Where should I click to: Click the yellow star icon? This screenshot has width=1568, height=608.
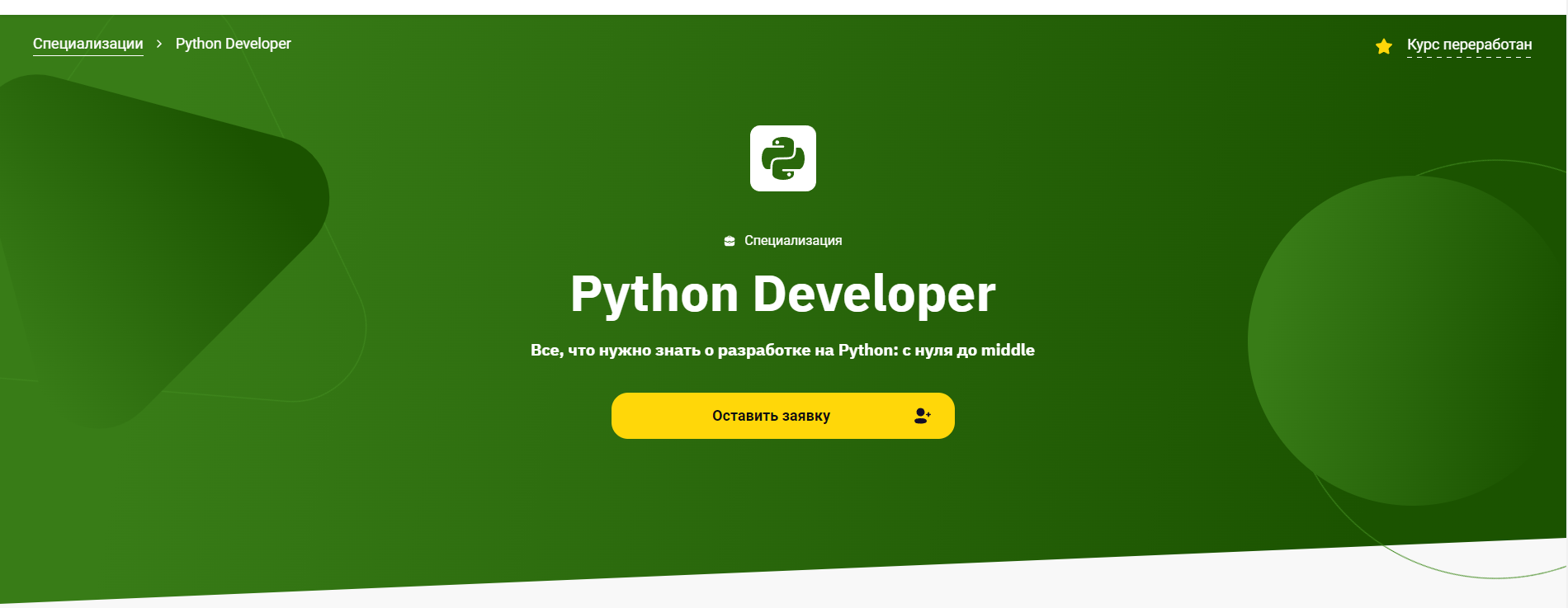(1384, 46)
